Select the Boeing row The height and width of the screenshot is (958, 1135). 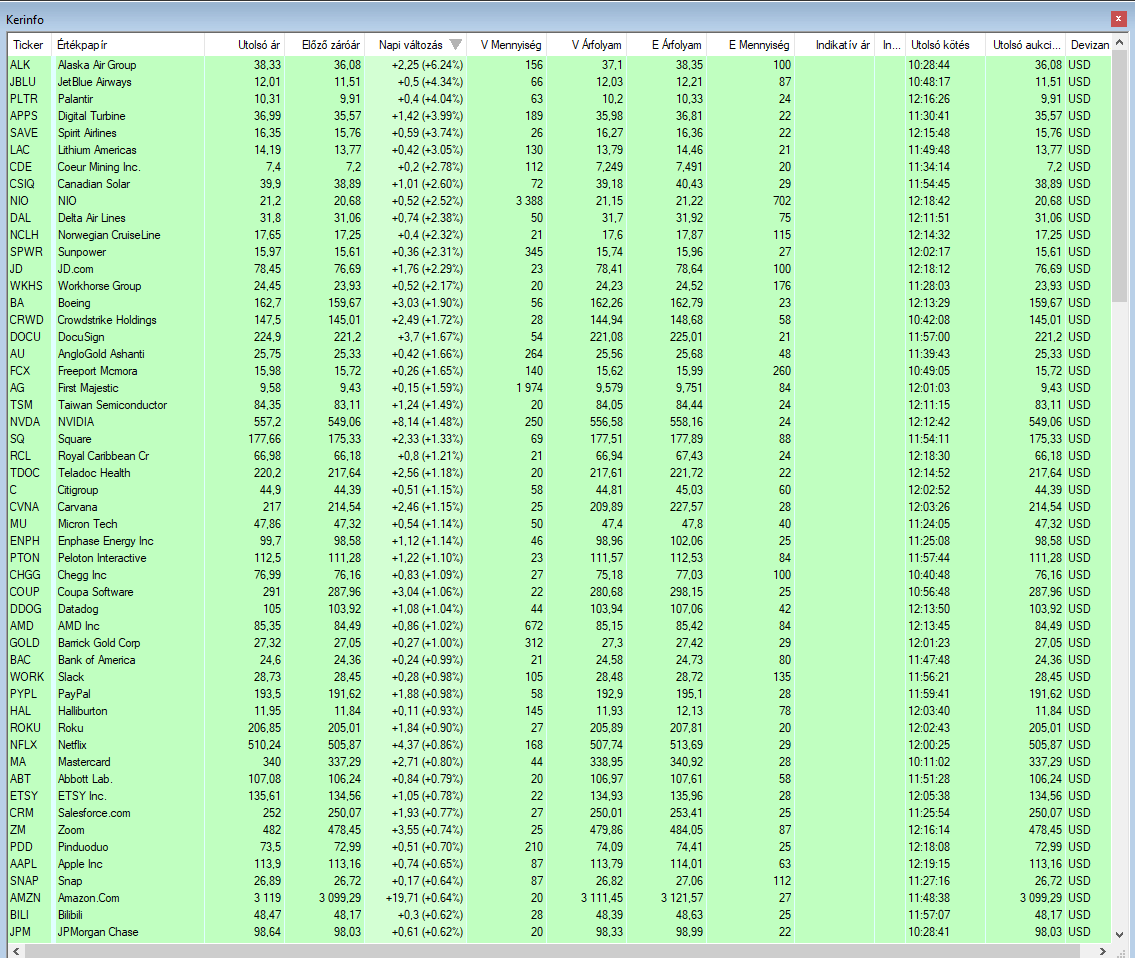click(560, 303)
